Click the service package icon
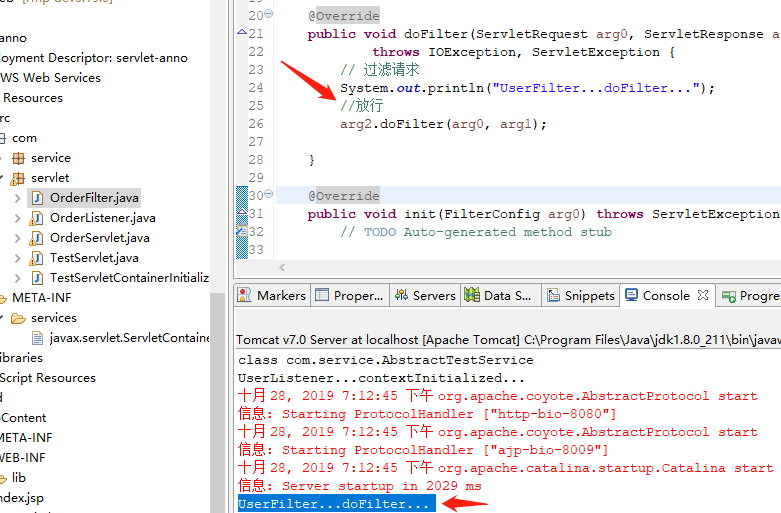This screenshot has height=513, width=781. click(18, 158)
